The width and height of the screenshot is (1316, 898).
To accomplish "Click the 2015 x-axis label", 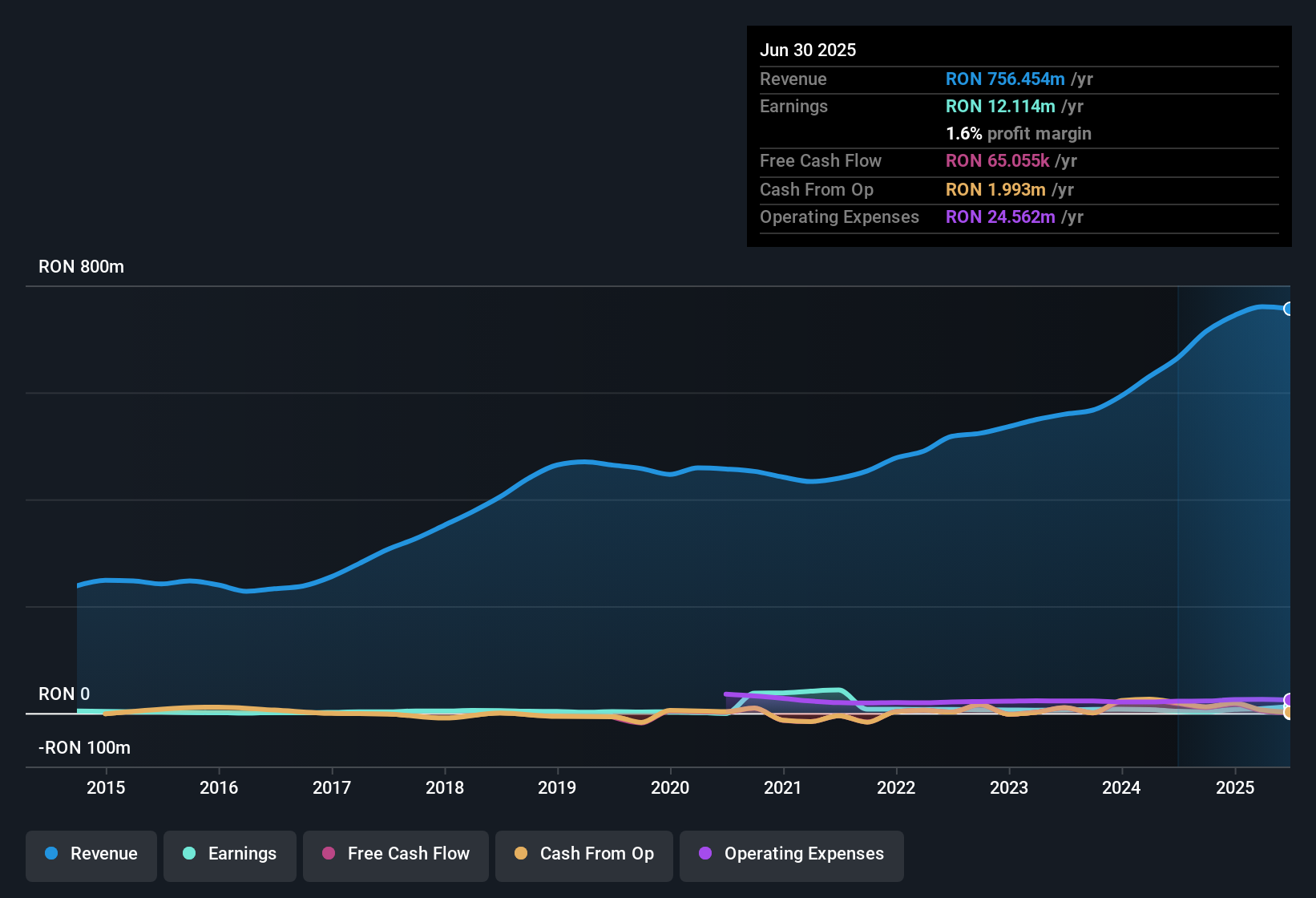I will click(106, 787).
